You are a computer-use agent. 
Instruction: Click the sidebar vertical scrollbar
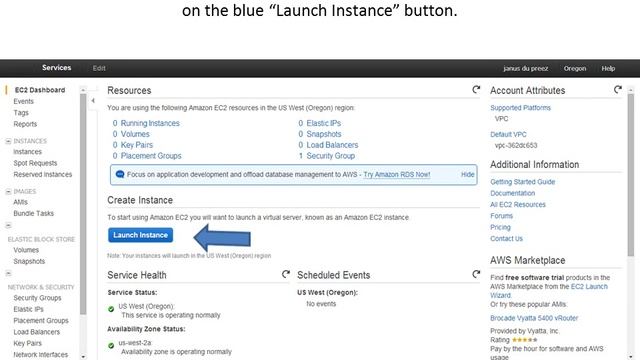83,204
